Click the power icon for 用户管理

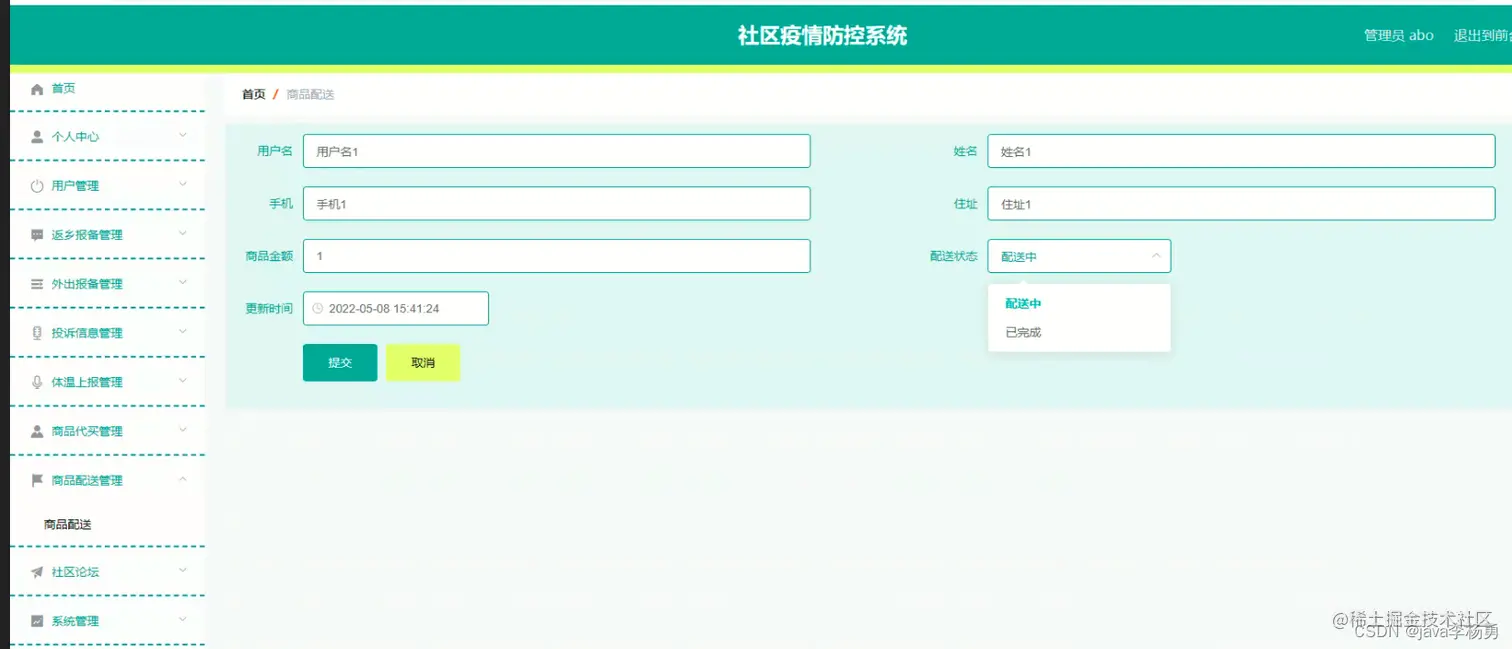(37, 186)
